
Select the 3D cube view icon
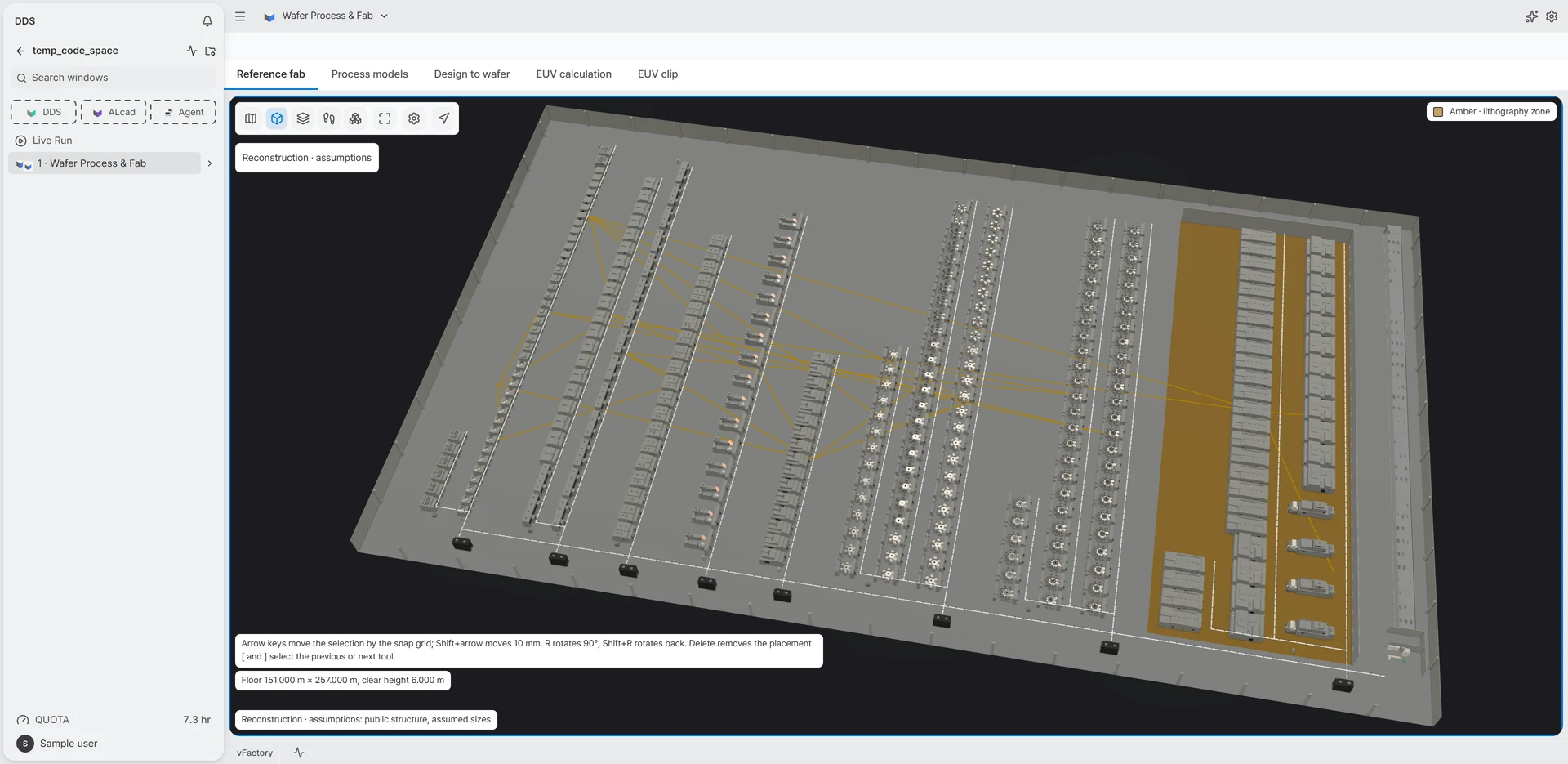(x=277, y=118)
